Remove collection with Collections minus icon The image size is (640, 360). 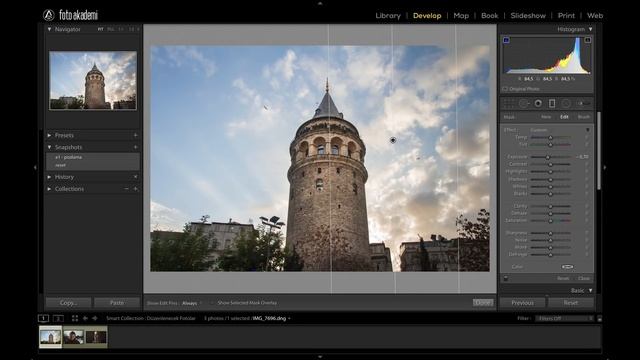pyautogui.click(x=126, y=189)
